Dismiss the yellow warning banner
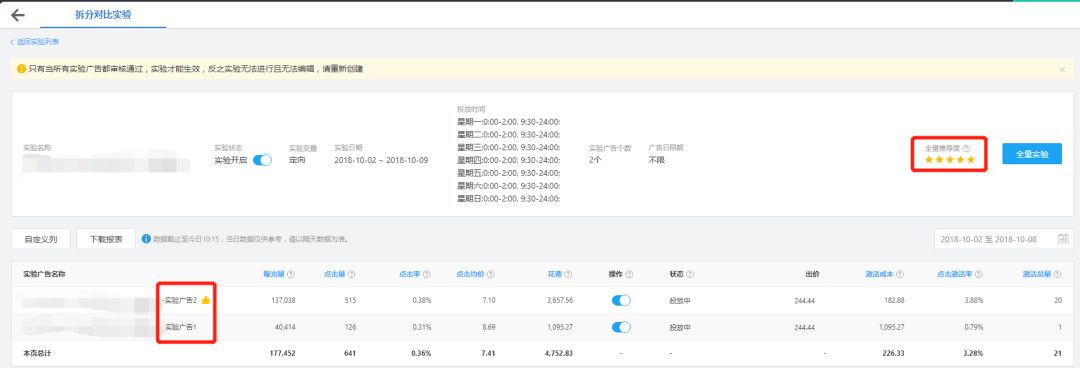Image resolution: width=1080 pixels, height=368 pixels. [x=1061, y=69]
